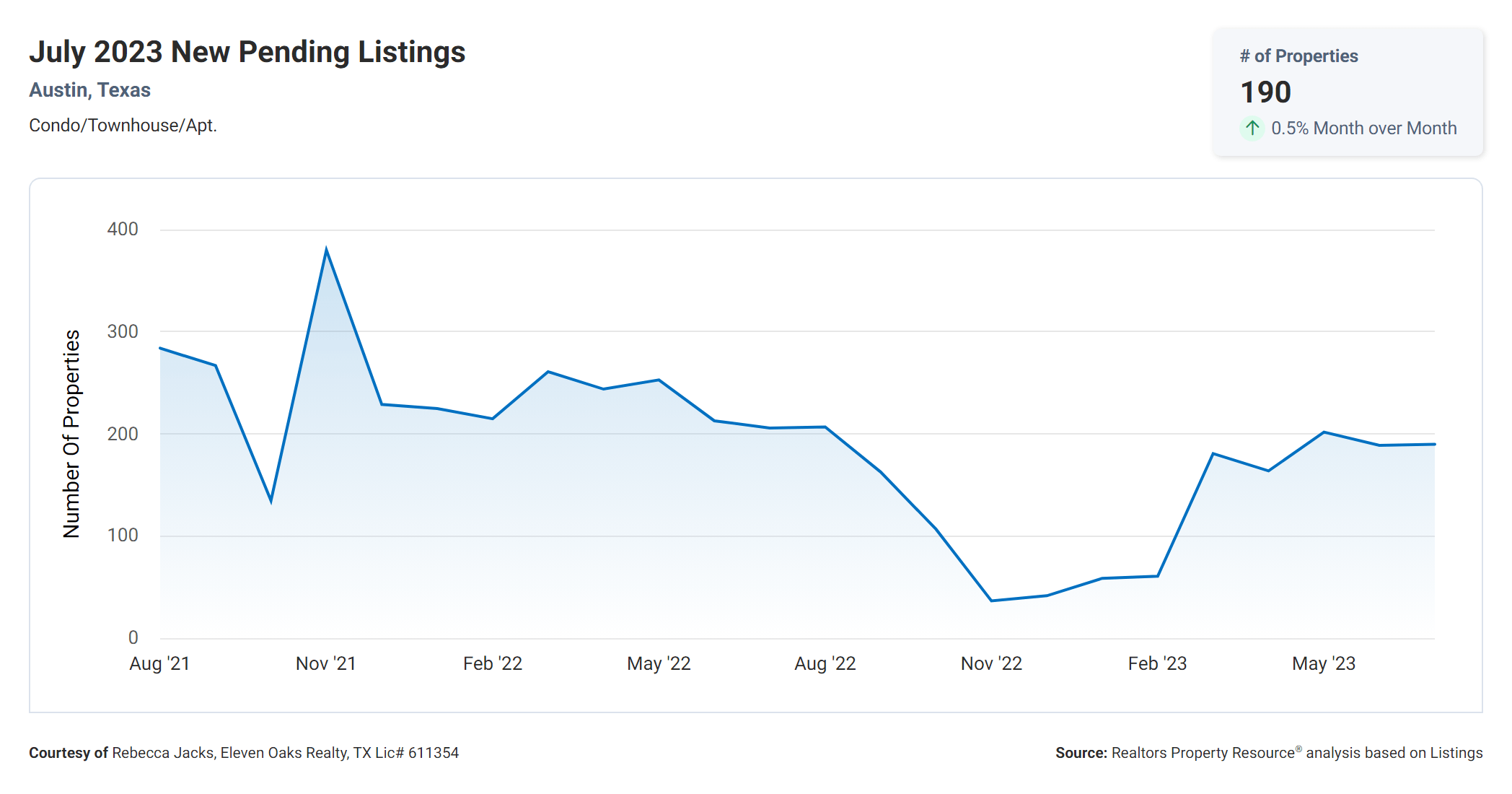The height and width of the screenshot is (794, 1512).
Task: Click the "# of Properties" card heading
Action: point(1298,56)
